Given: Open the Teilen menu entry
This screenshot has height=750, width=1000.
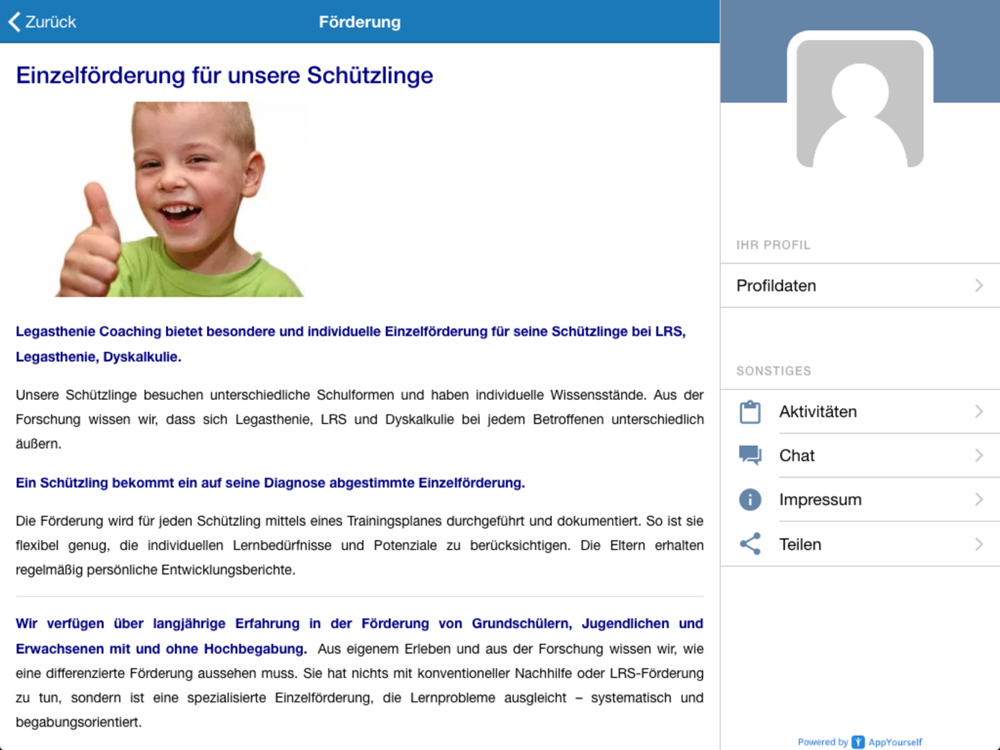Looking at the screenshot, I should click(860, 544).
